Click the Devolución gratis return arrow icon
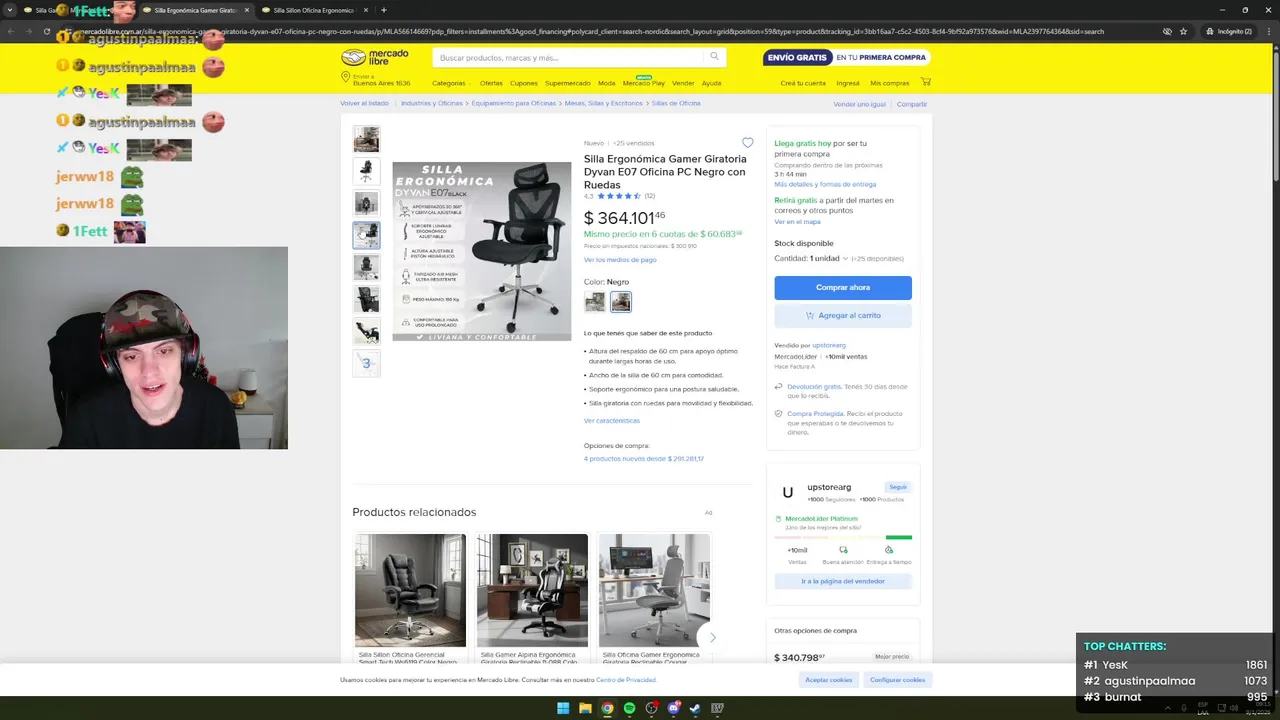Screen dimensions: 1280x720 coord(778,386)
